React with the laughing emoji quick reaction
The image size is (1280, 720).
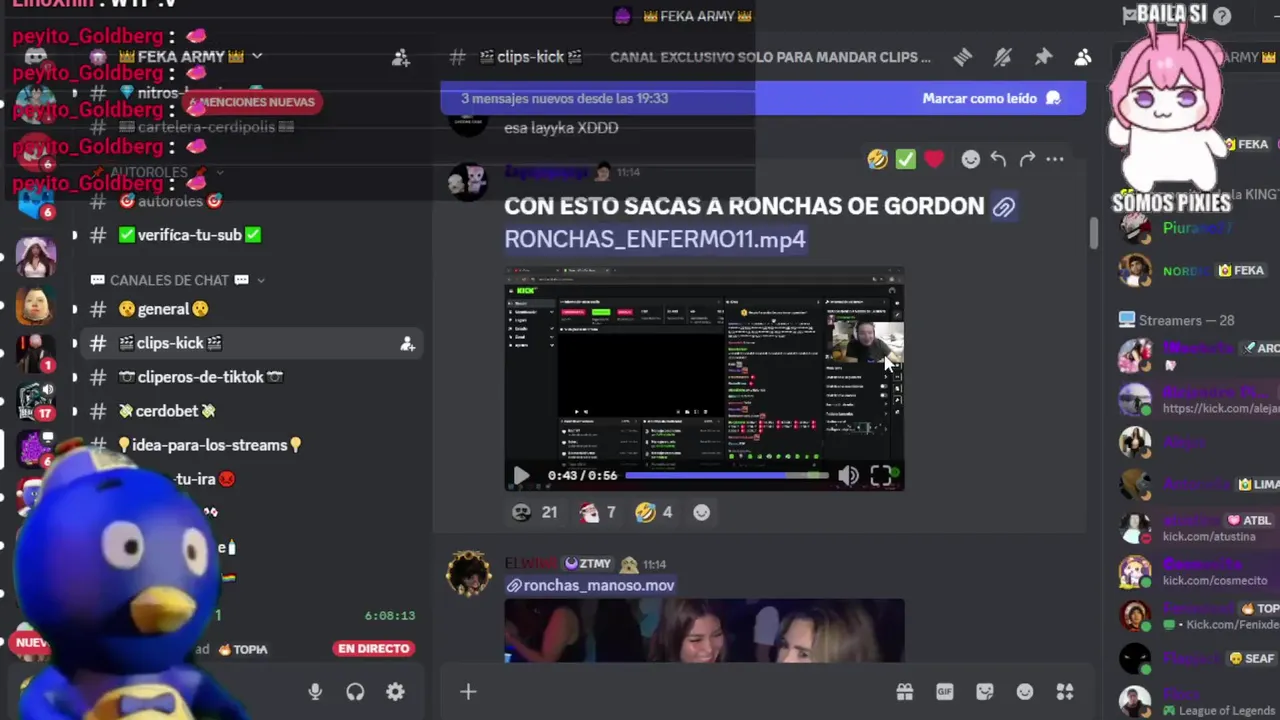click(878, 159)
